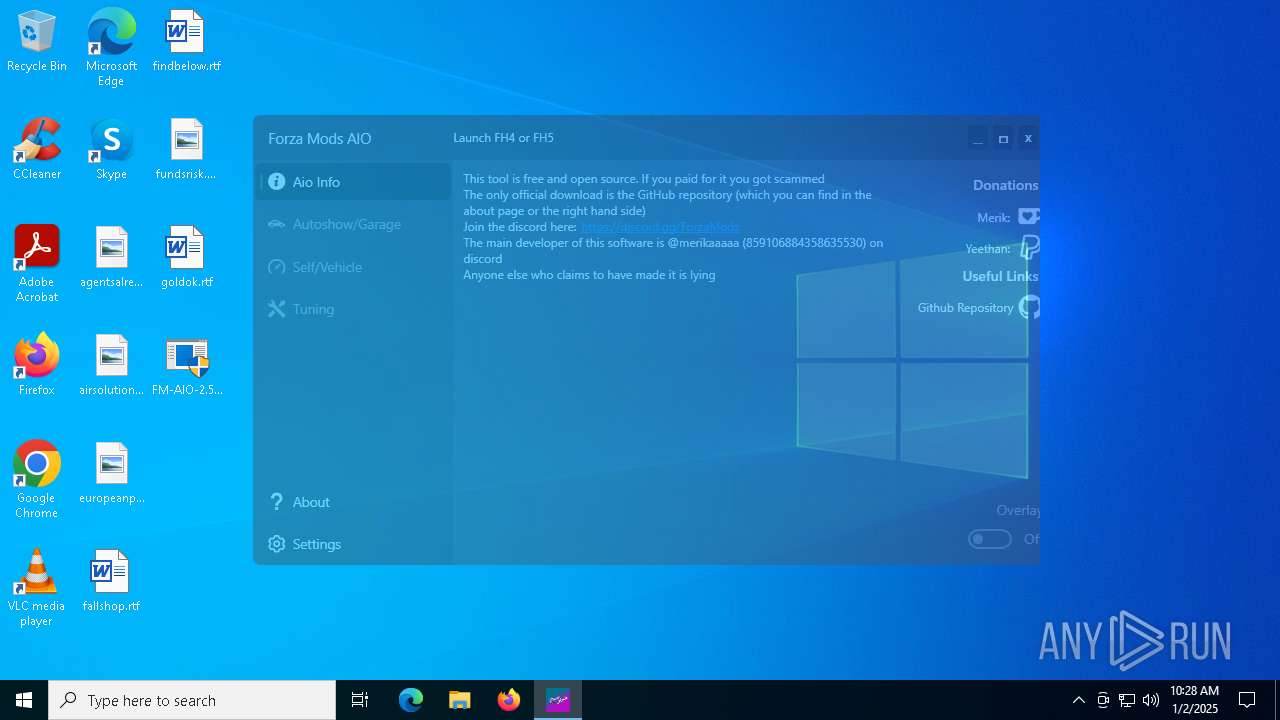This screenshot has width=1280, height=720.
Task: Open File Explorer from the taskbar
Action: (460, 700)
